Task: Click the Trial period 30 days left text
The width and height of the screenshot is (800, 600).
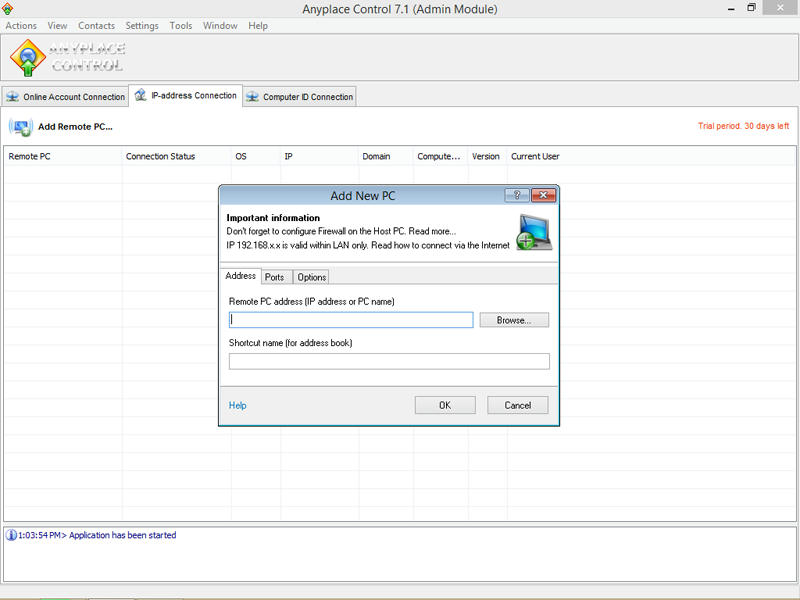Action: pos(743,126)
